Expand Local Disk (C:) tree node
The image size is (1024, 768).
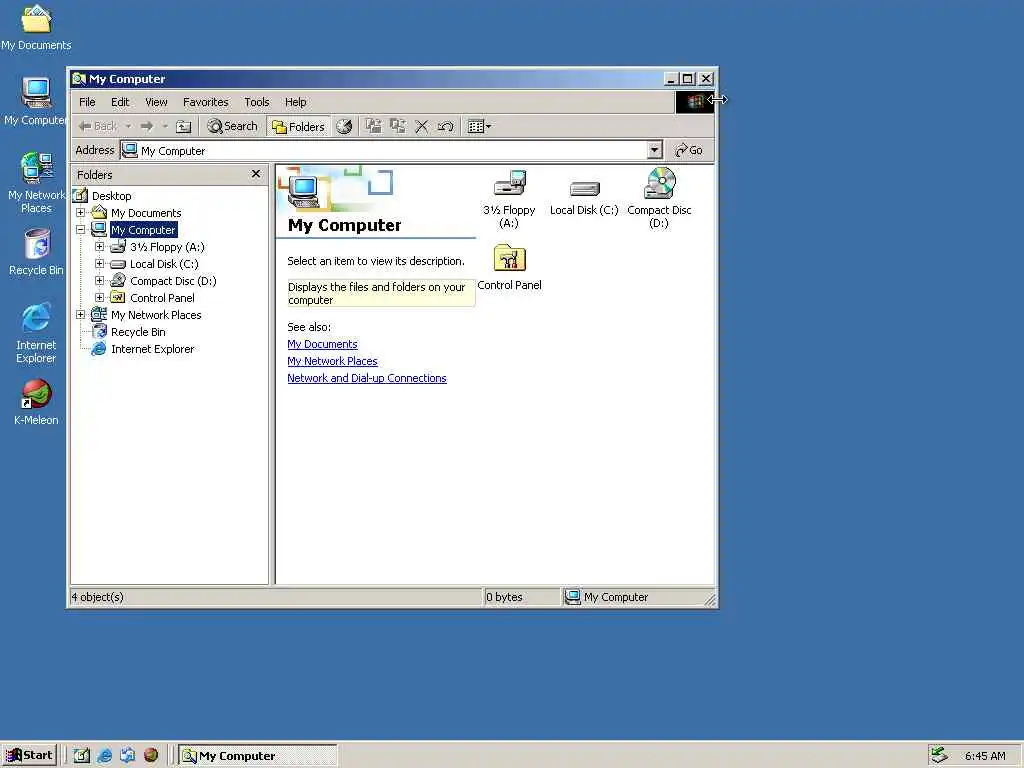[x=99, y=263]
